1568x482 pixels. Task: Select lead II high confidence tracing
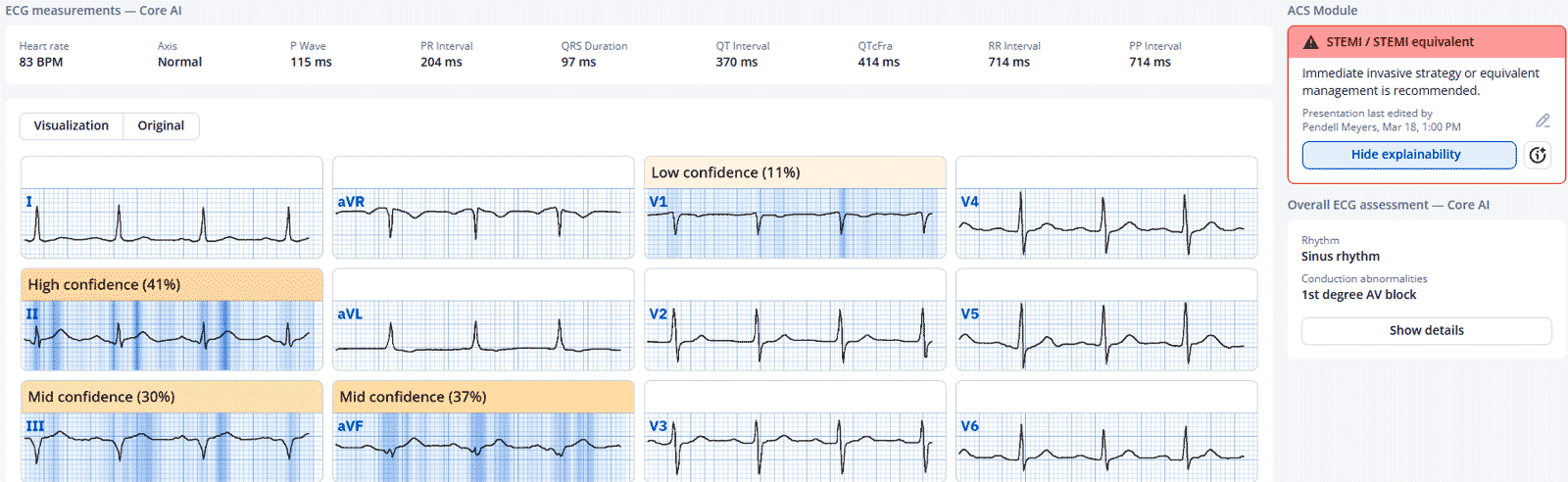(171, 335)
